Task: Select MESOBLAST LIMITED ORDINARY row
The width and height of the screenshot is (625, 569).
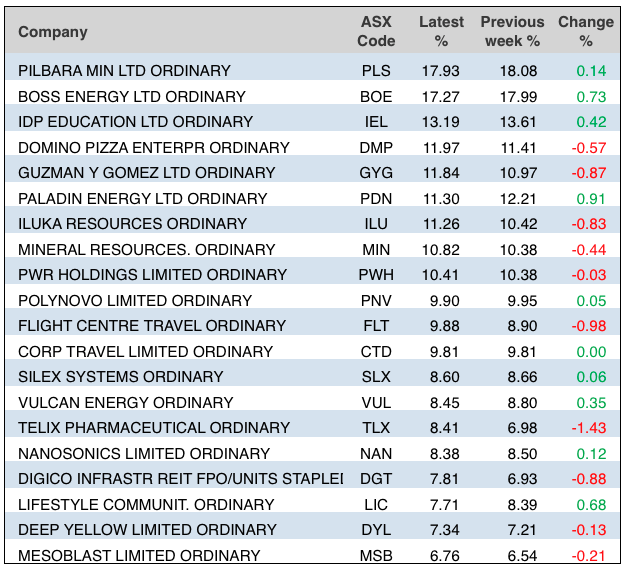Action: tap(139, 556)
